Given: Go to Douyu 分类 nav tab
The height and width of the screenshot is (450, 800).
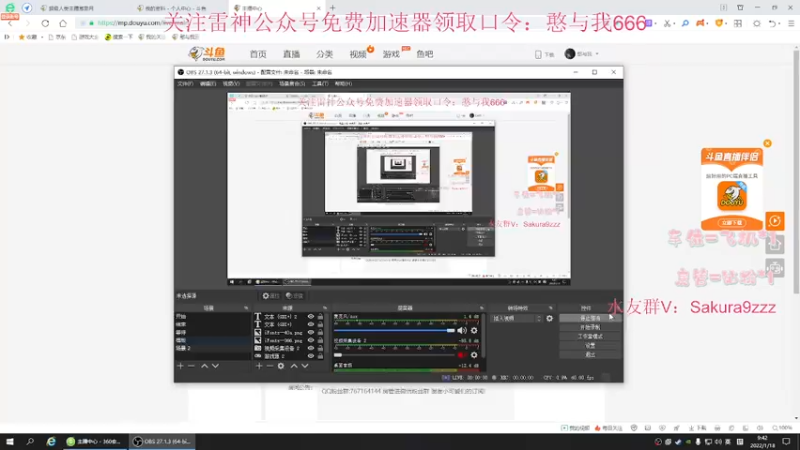Looking at the screenshot, I should (324, 54).
